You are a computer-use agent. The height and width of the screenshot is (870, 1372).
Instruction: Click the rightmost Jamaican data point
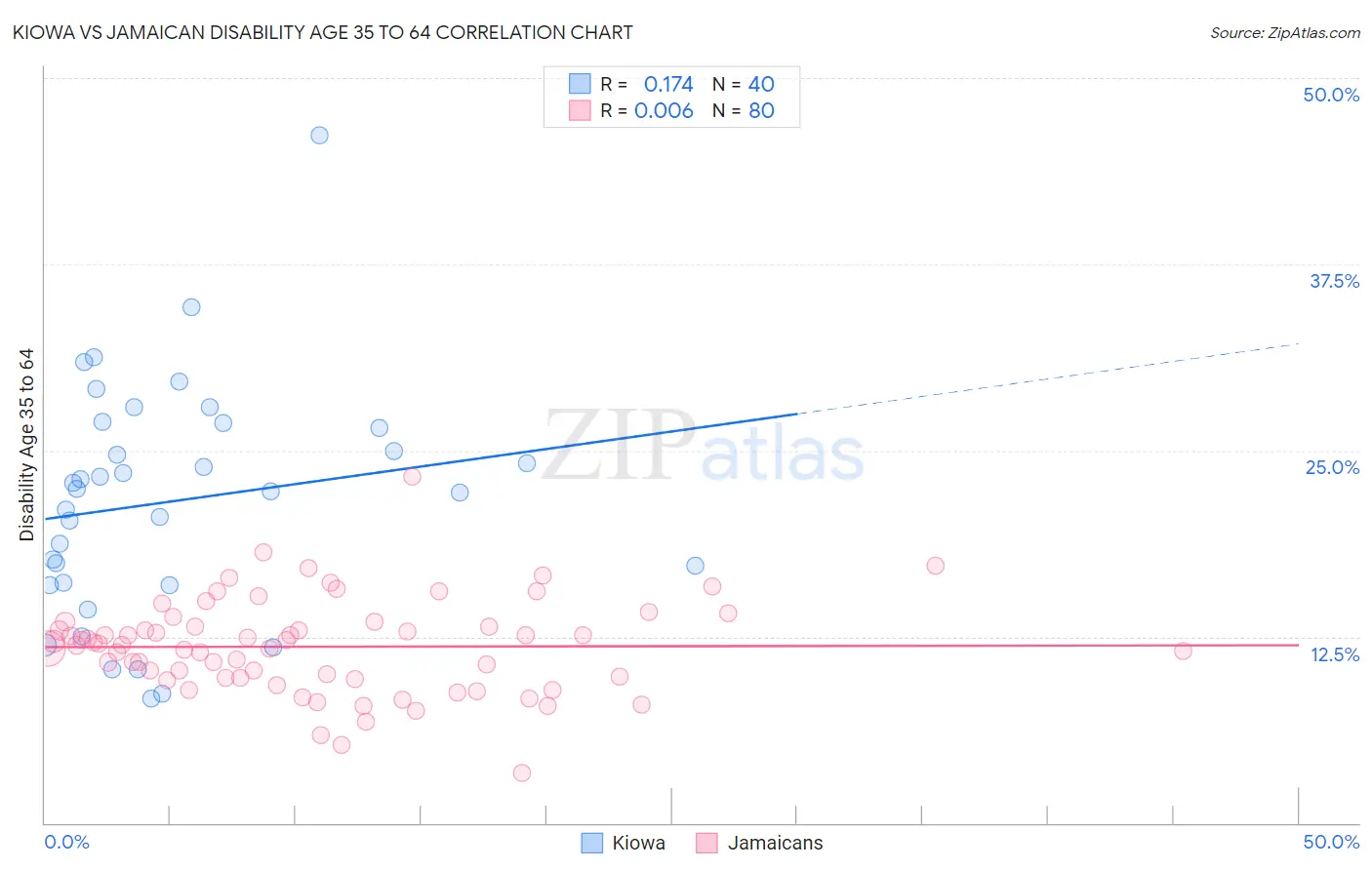point(1183,652)
